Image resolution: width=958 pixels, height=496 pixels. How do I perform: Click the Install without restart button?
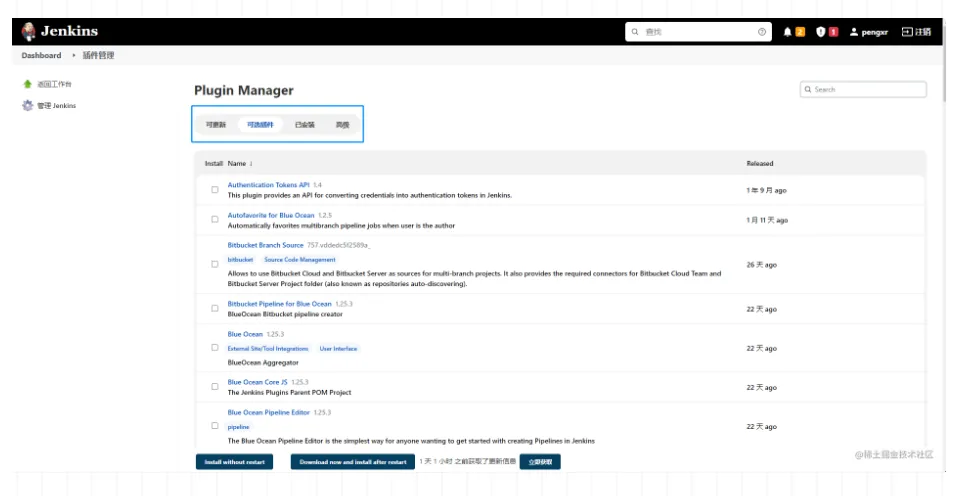(235, 462)
